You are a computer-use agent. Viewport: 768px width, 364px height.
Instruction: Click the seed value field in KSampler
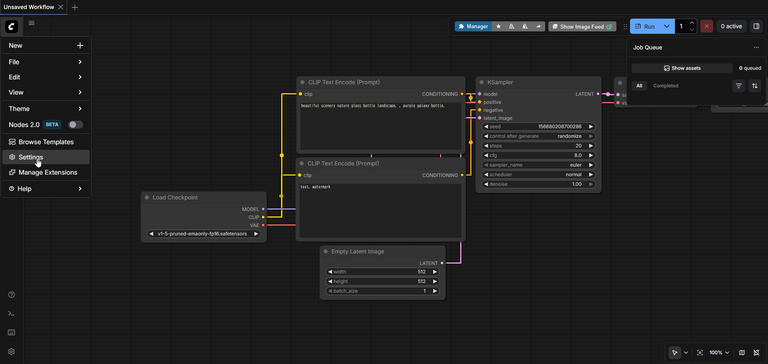tap(538, 126)
